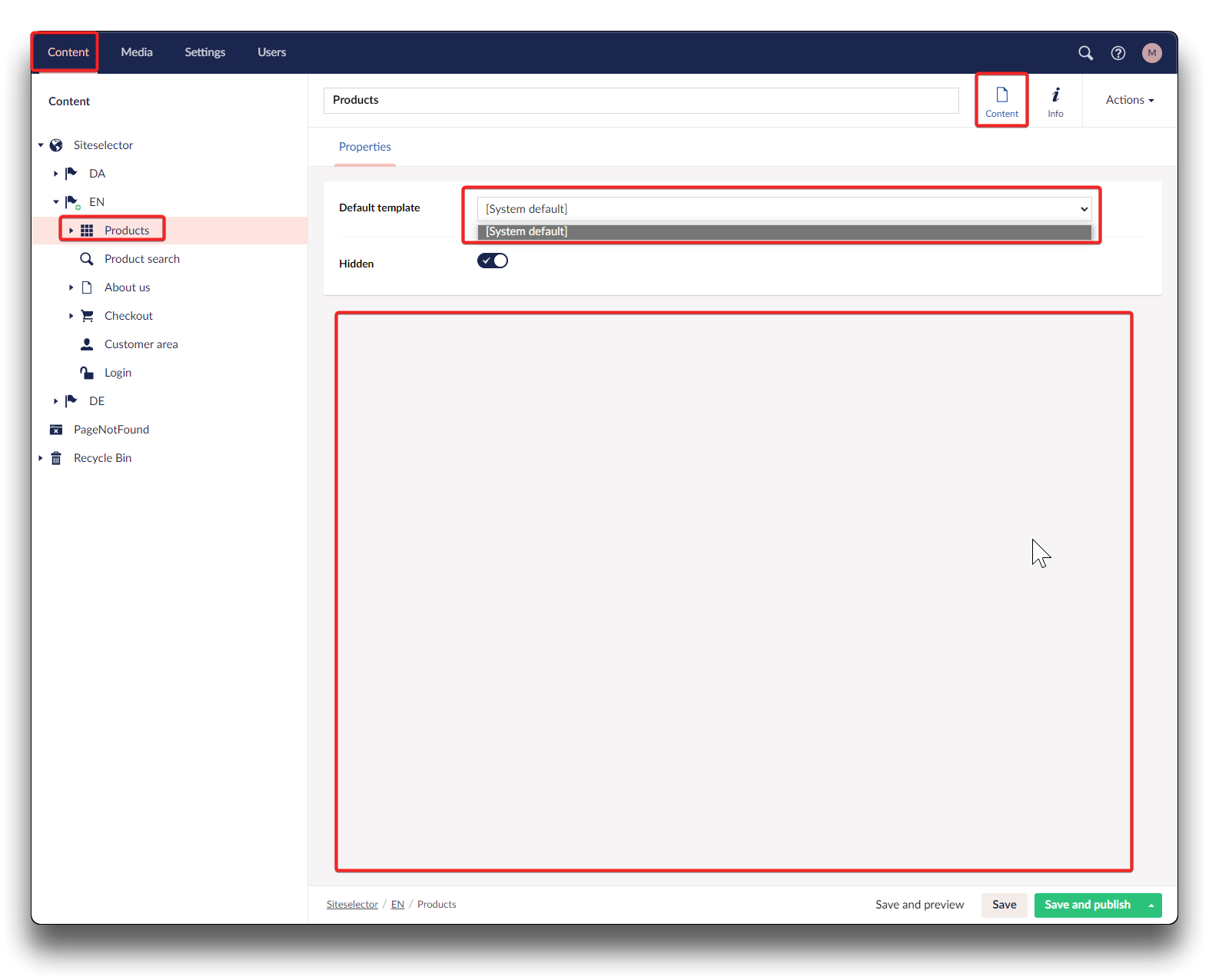Viewport: 1209px width, 980px height.
Task: Select the Properties tab
Action: pos(365,147)
